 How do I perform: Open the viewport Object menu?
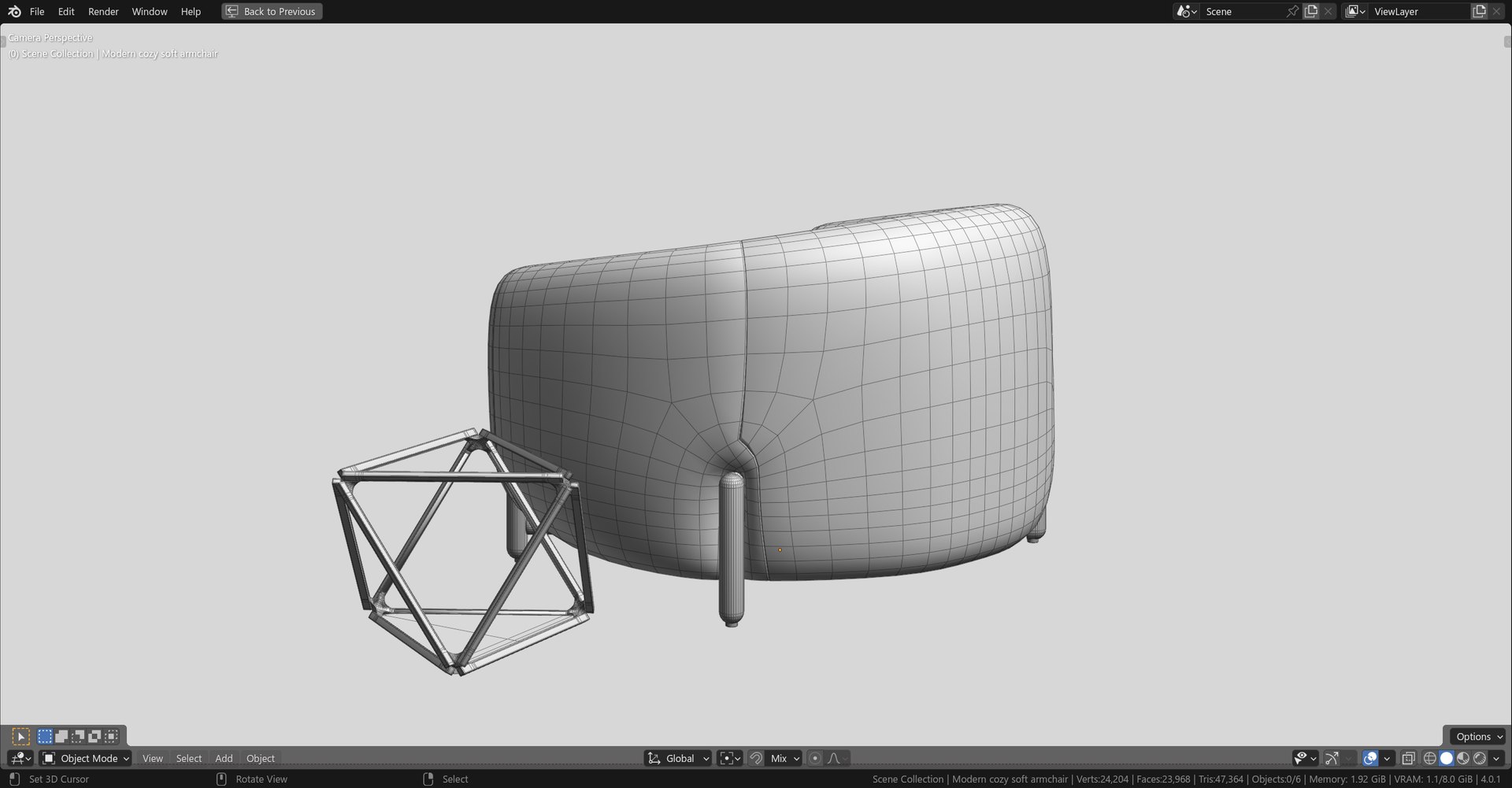[x=261, y=758]
